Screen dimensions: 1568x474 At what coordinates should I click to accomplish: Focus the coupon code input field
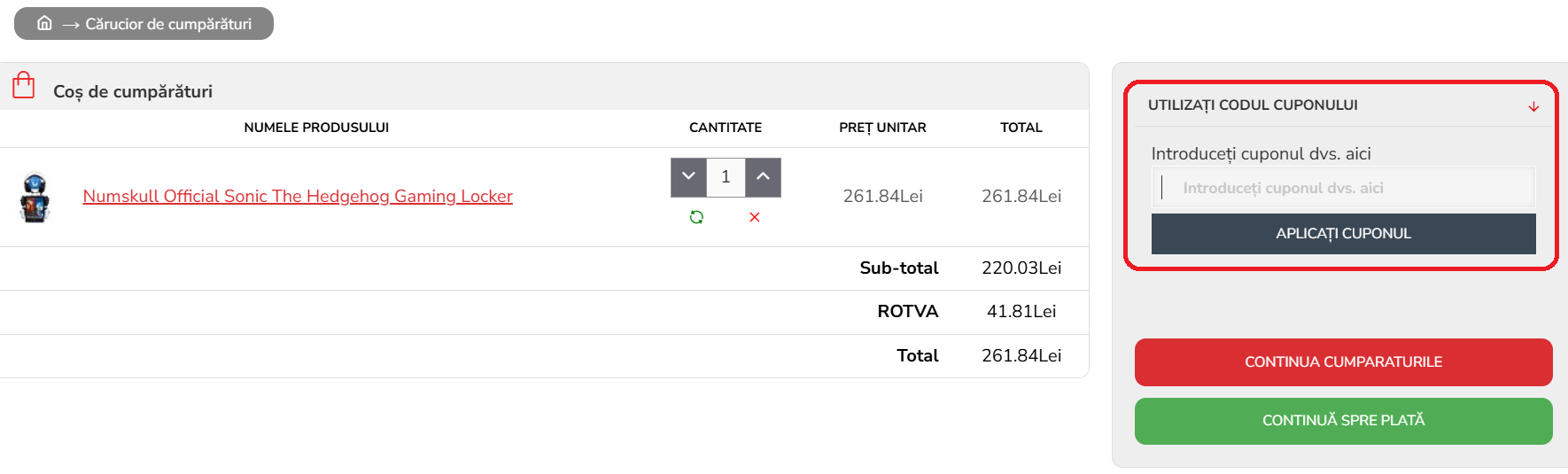[1343, 188]
